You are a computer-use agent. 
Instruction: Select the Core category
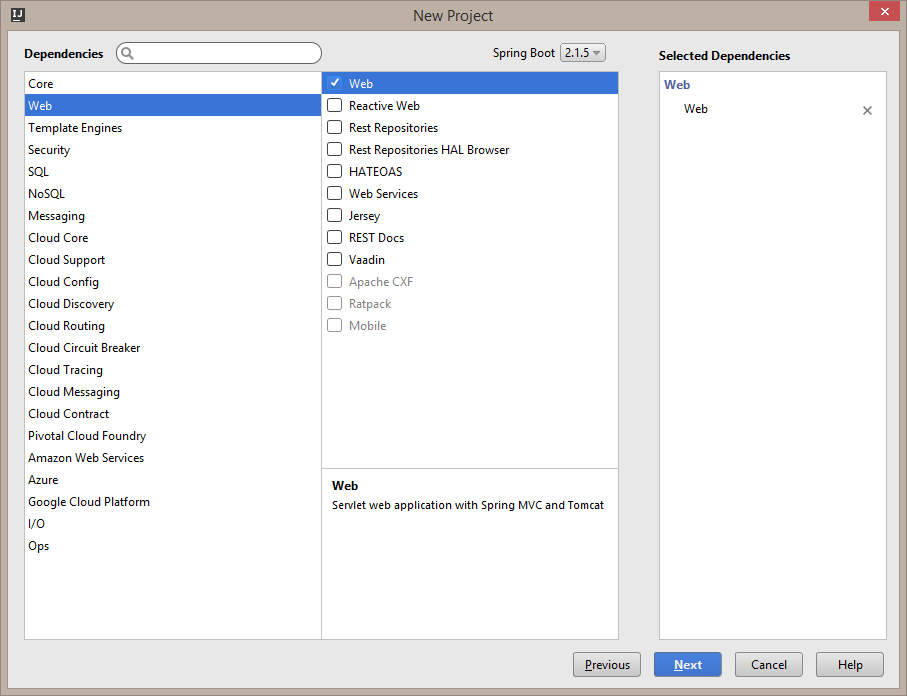click(x=173, y=83)
